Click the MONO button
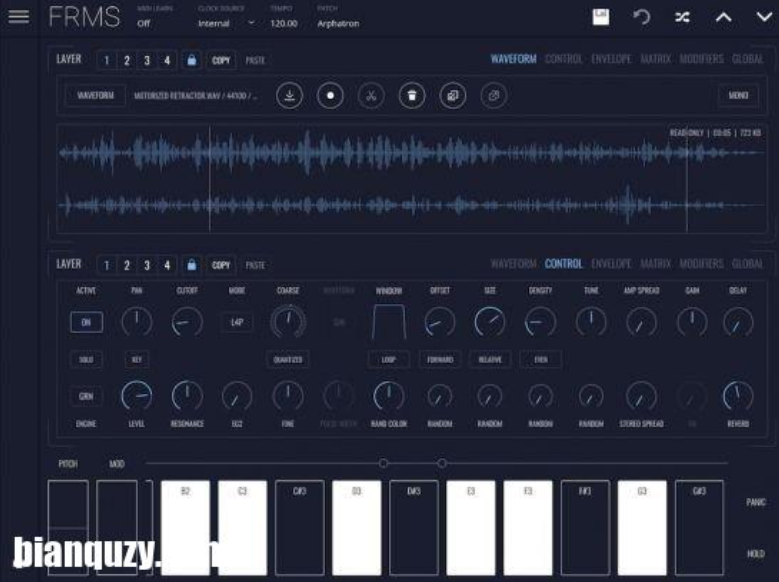 point(738,96)
